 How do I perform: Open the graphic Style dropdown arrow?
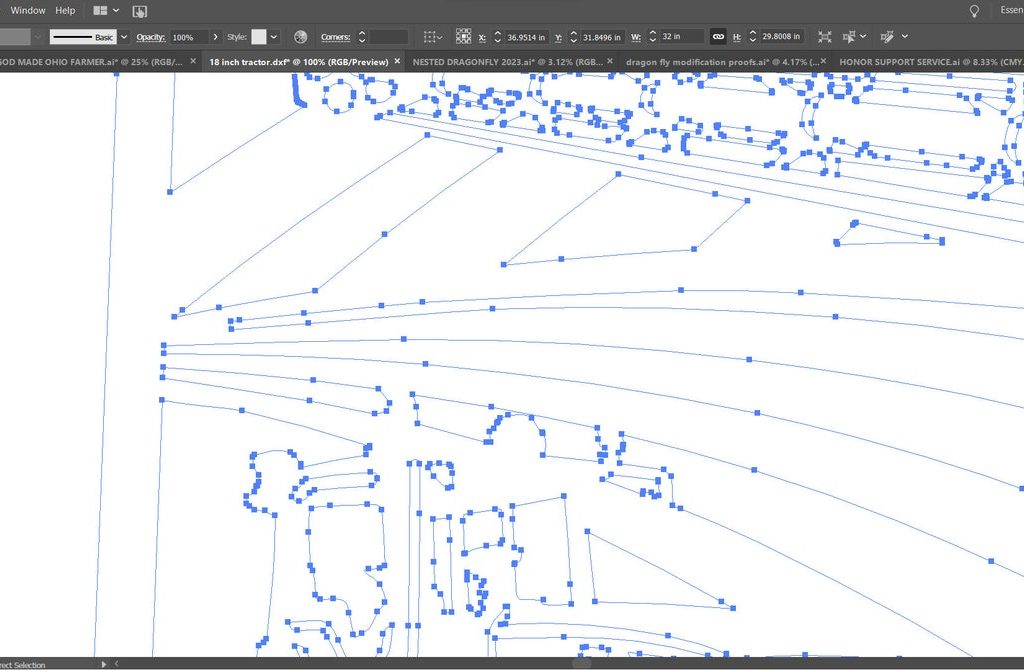point(274,37)
